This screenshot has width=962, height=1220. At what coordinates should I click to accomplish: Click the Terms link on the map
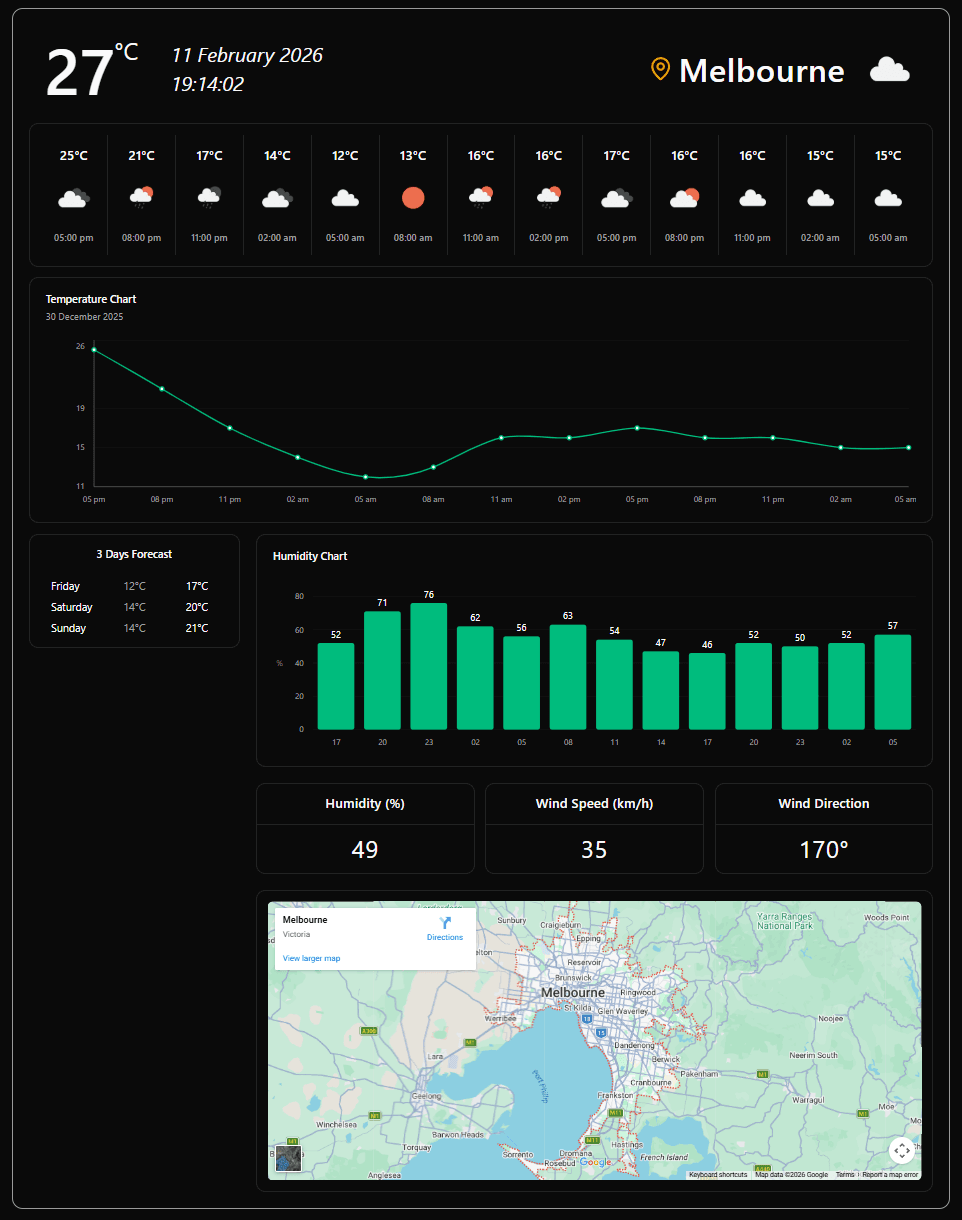[845, 1173]
